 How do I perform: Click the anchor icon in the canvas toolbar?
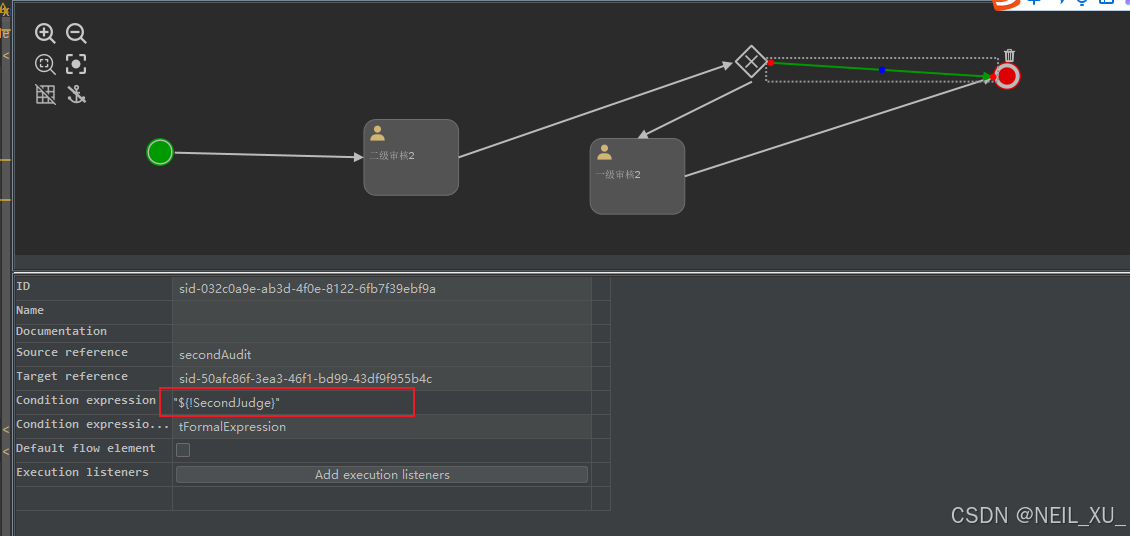click(76, 95)
